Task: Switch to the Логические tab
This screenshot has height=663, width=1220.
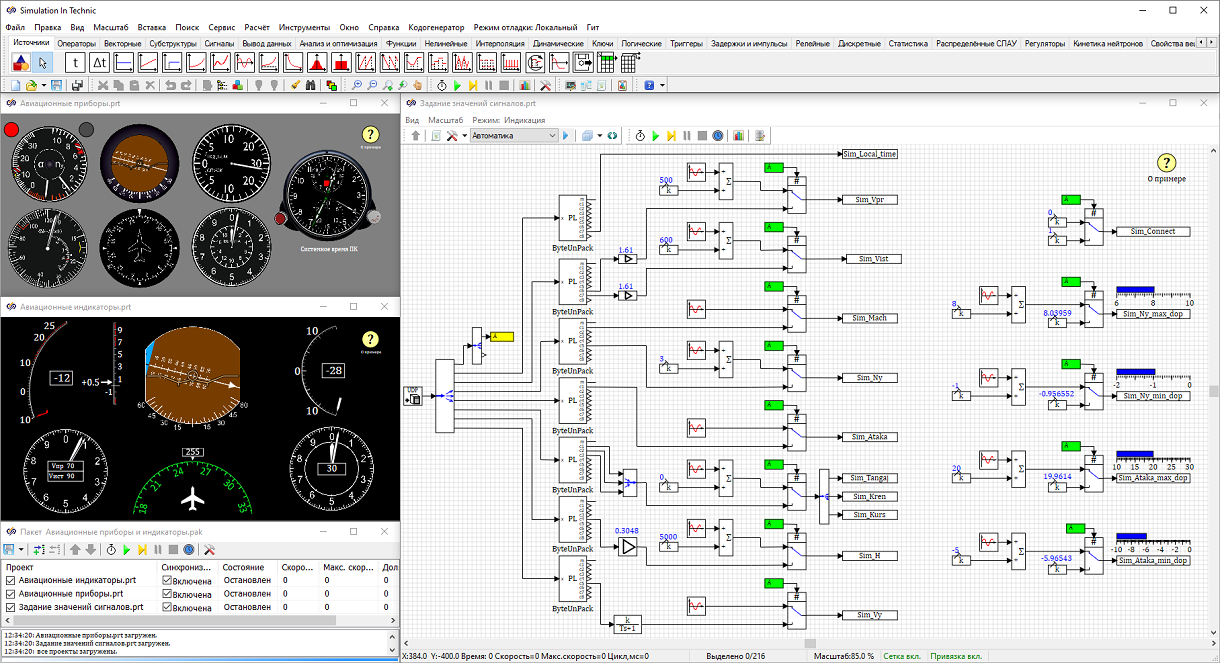Action: coord(641,44)
